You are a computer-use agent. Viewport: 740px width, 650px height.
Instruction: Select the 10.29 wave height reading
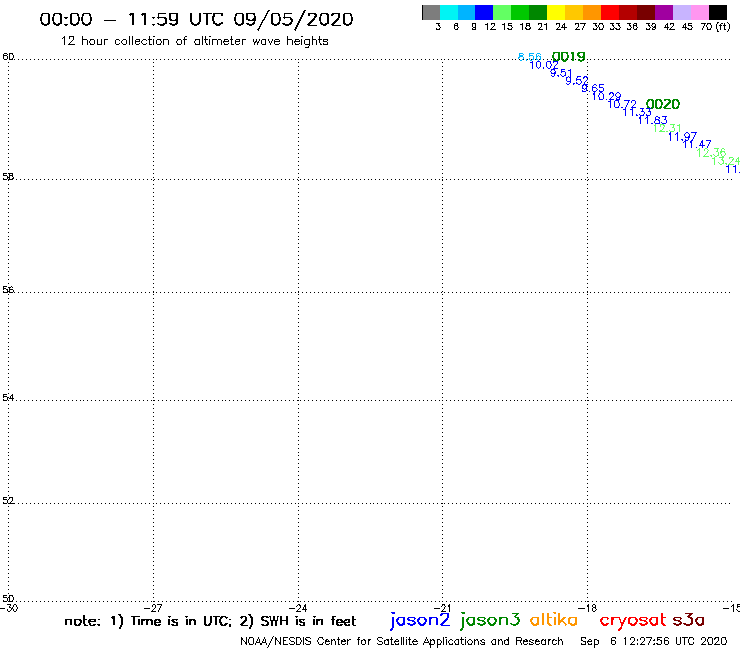click(x=606, y=96)
